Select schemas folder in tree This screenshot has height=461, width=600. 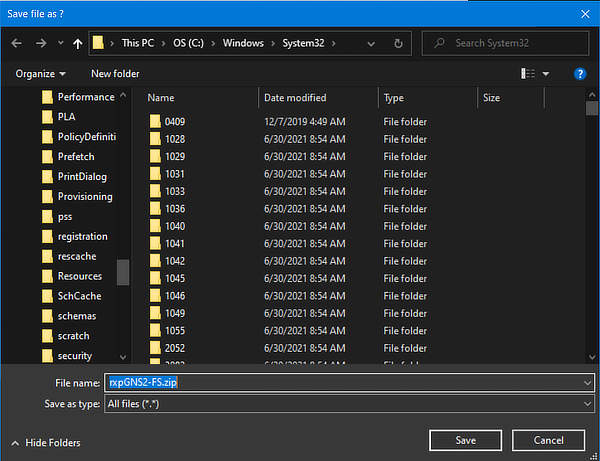[x=69, y=316]
